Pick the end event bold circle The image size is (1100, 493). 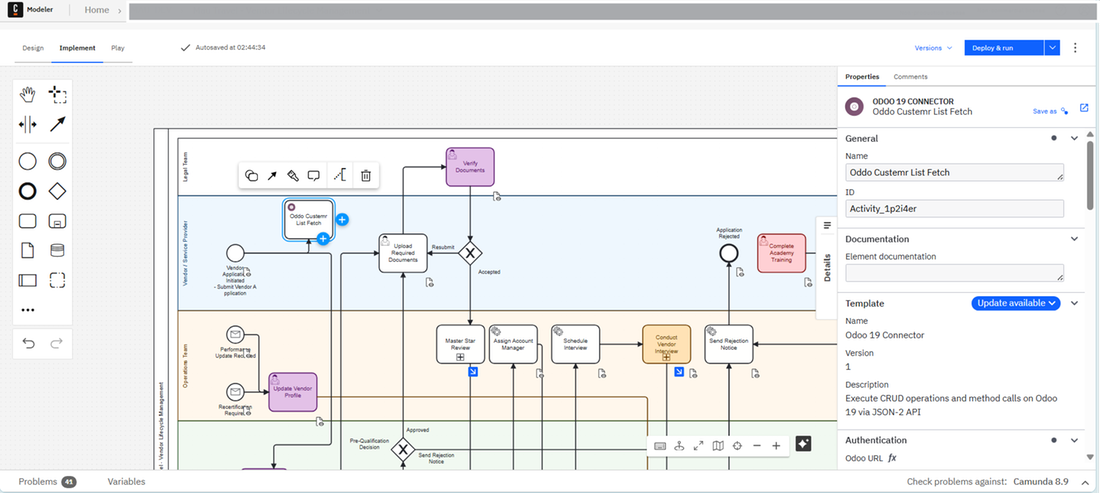[27, 191]
